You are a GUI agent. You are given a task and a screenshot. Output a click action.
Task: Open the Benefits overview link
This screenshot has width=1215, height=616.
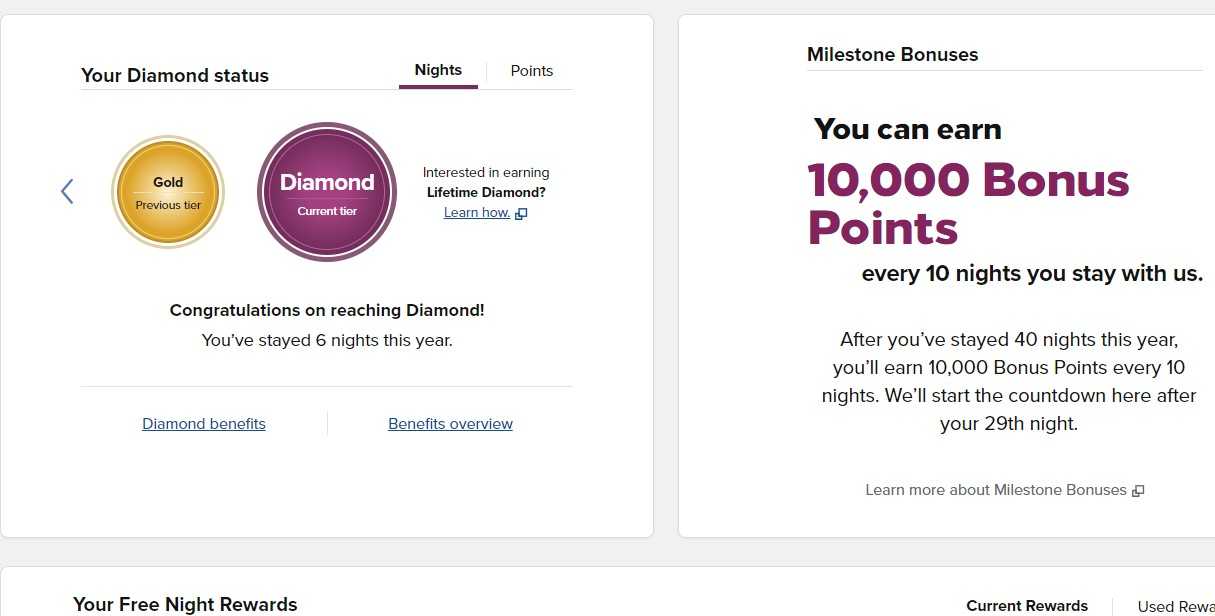450,424
